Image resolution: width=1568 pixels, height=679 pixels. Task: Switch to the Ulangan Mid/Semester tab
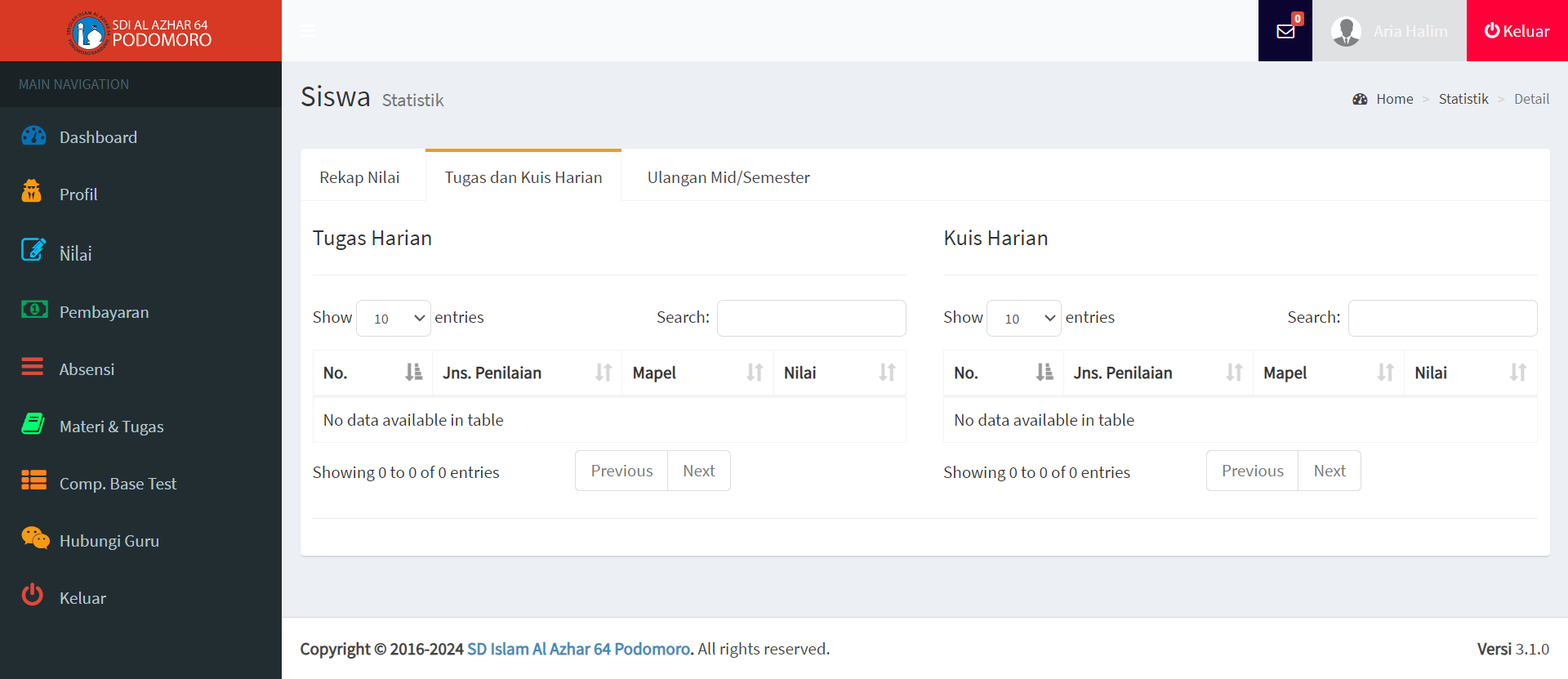tap(728, 177)
